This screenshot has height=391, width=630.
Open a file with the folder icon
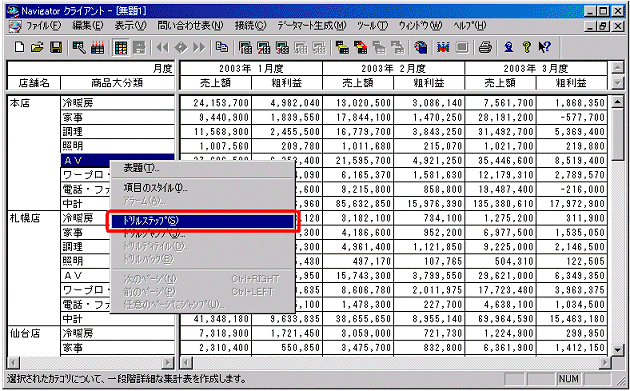tap(37, 47)
